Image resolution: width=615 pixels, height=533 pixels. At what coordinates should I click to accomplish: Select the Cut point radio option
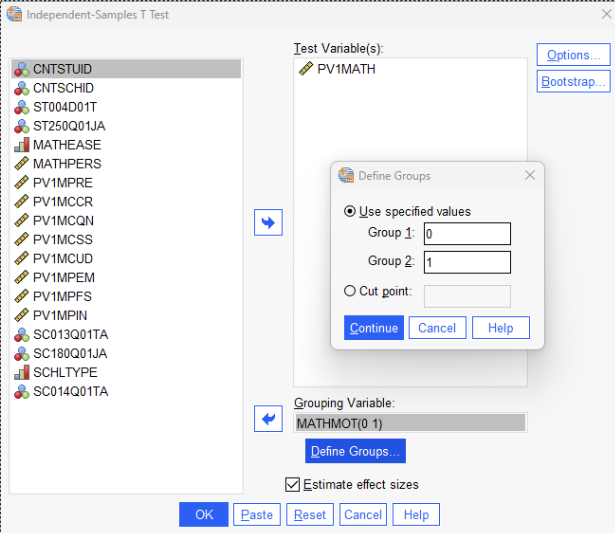tap(349, 291)
